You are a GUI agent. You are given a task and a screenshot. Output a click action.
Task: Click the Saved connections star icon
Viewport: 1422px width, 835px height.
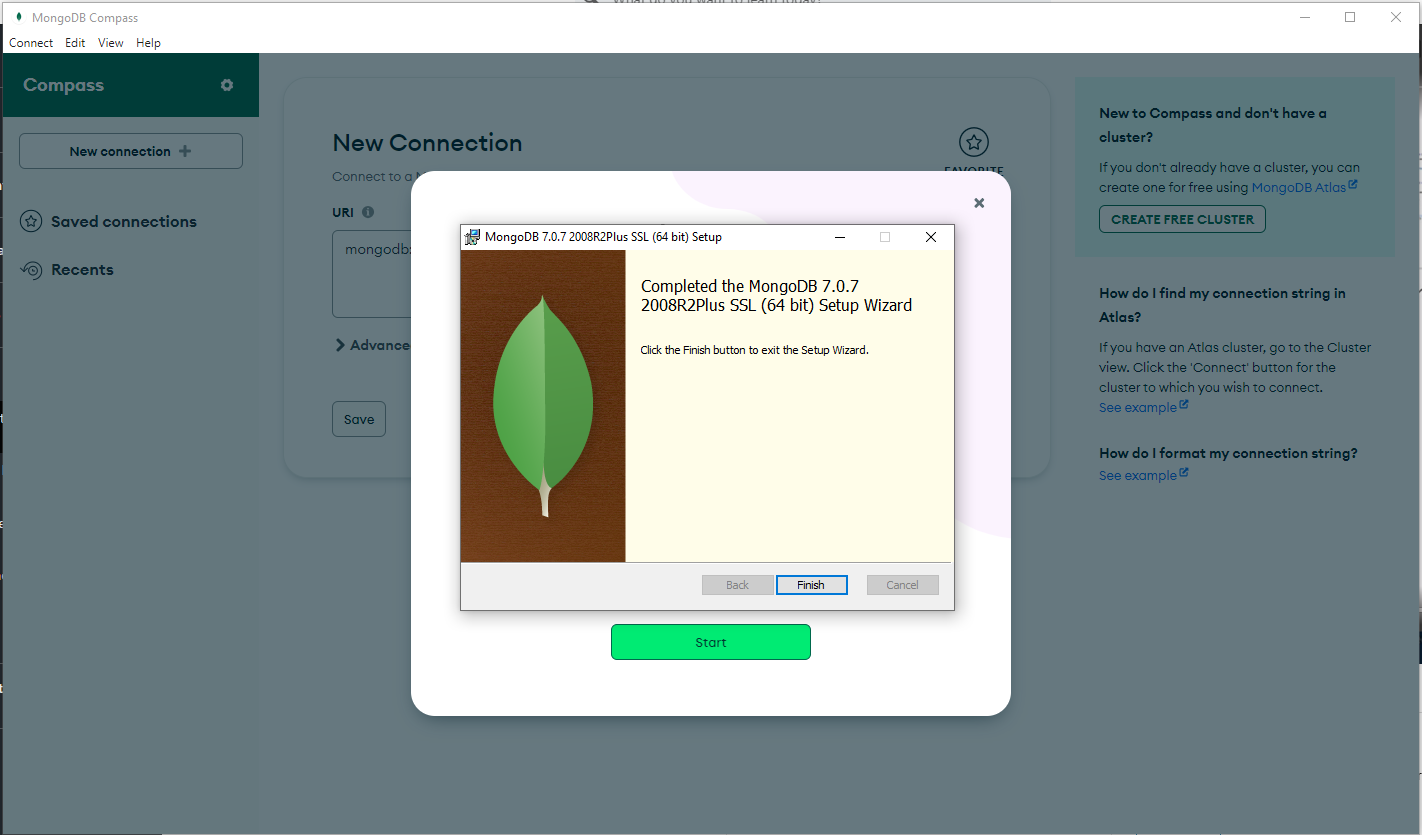31,221
